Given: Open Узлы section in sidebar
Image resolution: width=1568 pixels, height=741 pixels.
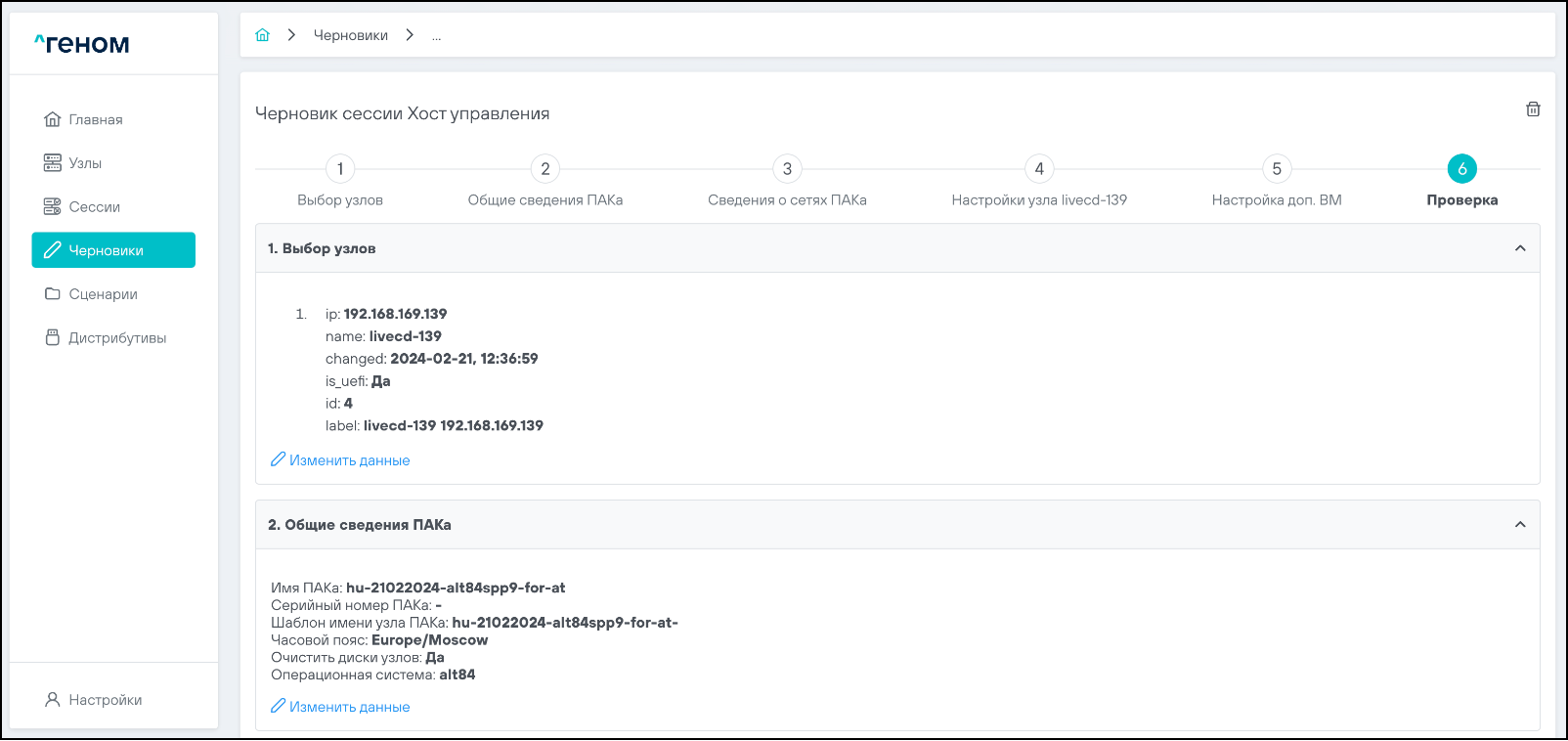Looking at the screenshot, I should (x=85, y=163).
